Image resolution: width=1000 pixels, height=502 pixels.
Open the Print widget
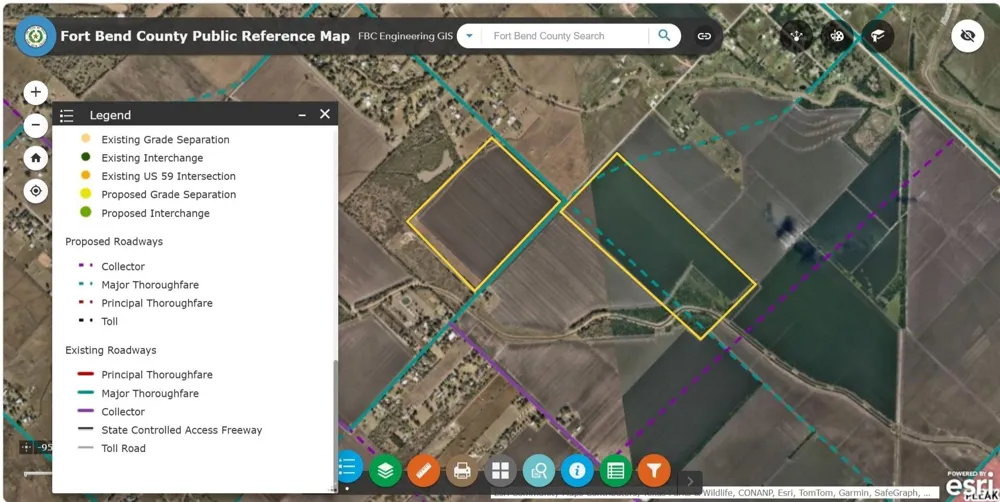tap(462, 471)
